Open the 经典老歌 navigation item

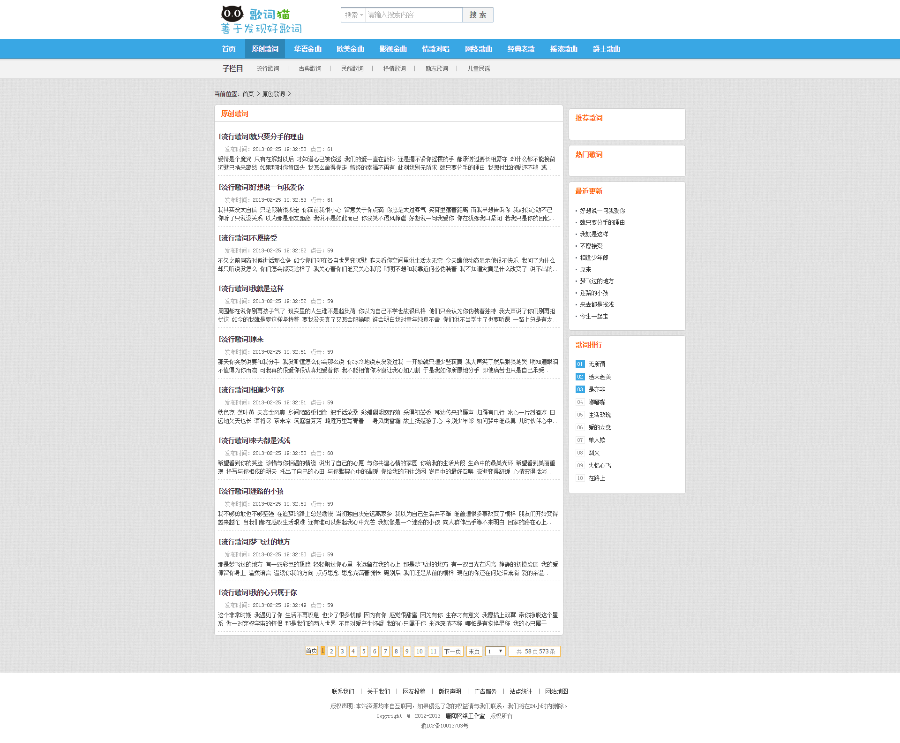(521, 49)
